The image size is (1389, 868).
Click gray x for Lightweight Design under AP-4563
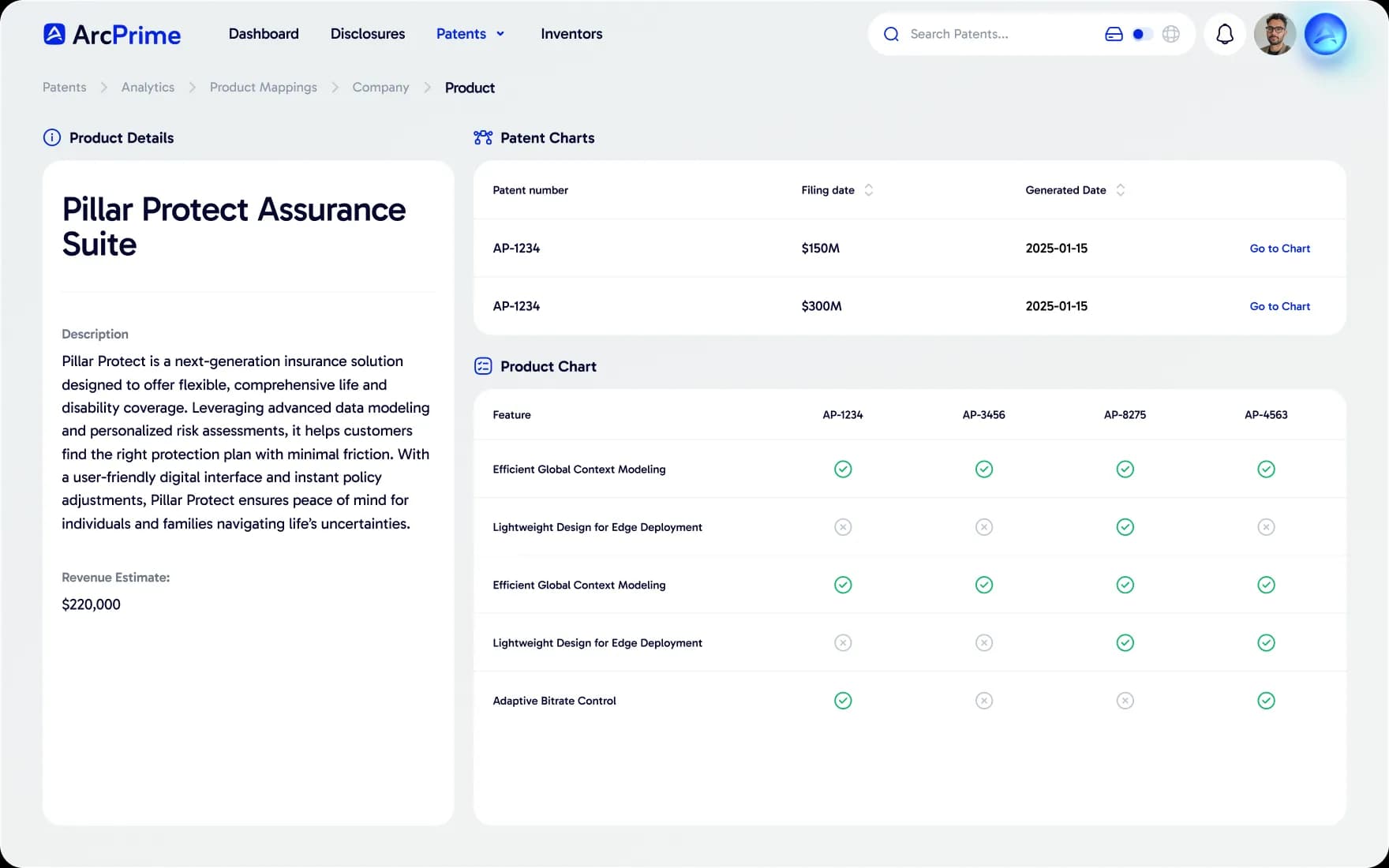click(1266, 527)
